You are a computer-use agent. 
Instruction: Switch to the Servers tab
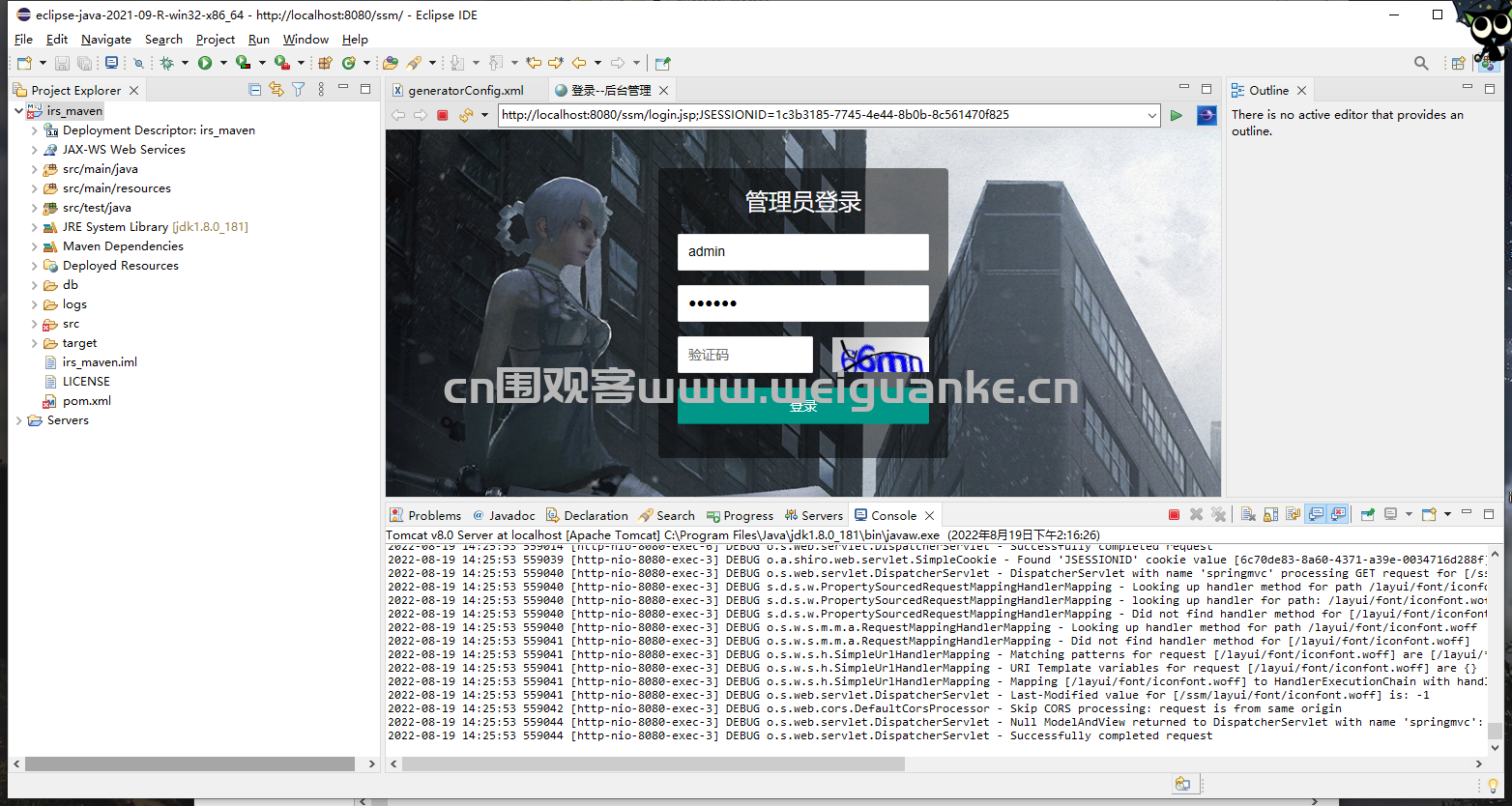point(814,515)
